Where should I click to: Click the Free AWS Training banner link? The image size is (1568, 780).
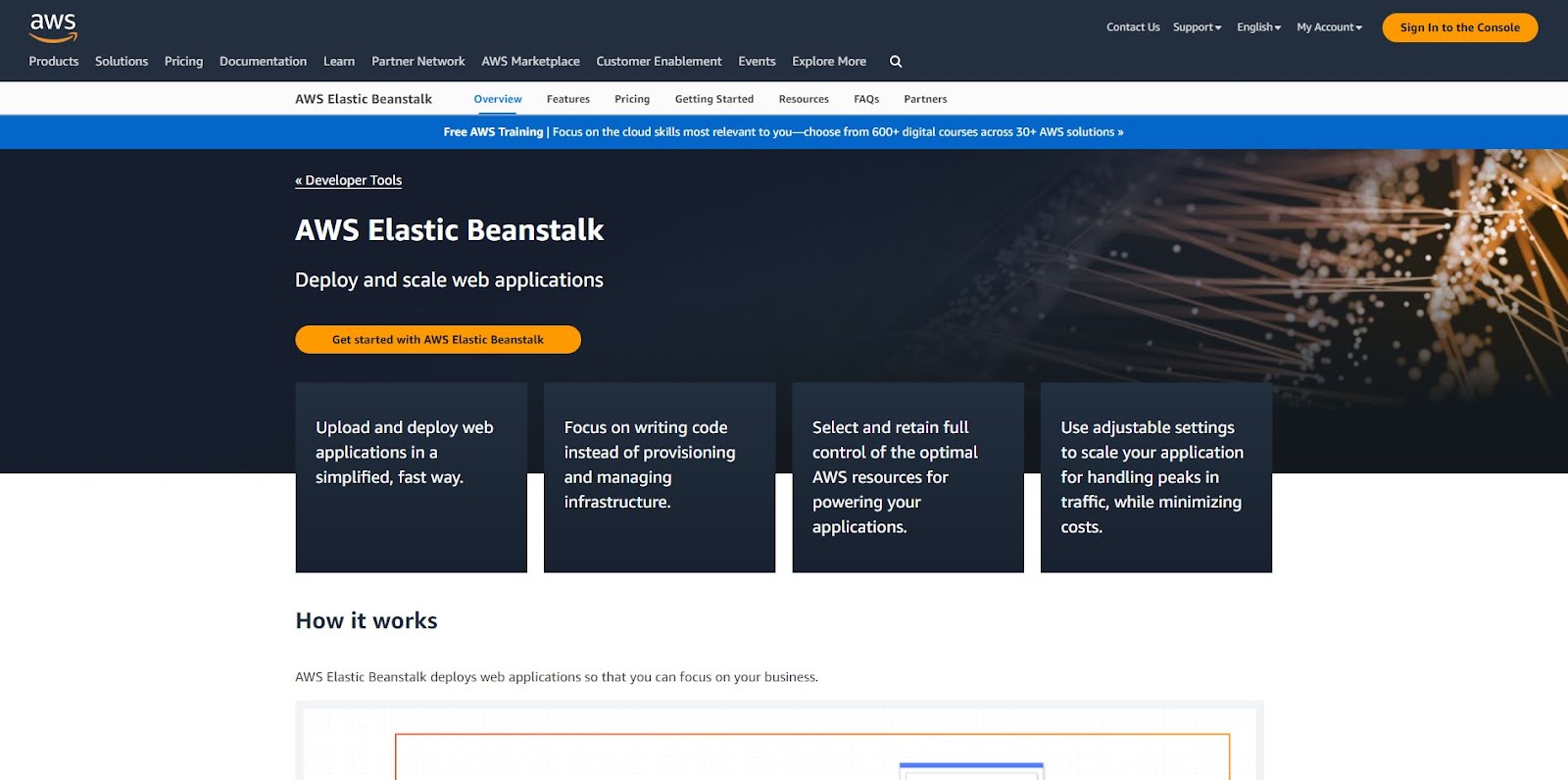click(x=783, y=132)
